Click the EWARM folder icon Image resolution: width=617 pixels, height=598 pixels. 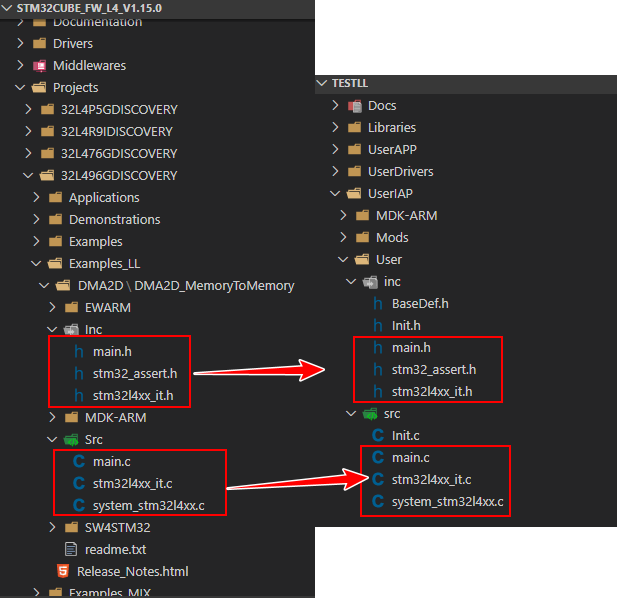[x=71, y=307]
